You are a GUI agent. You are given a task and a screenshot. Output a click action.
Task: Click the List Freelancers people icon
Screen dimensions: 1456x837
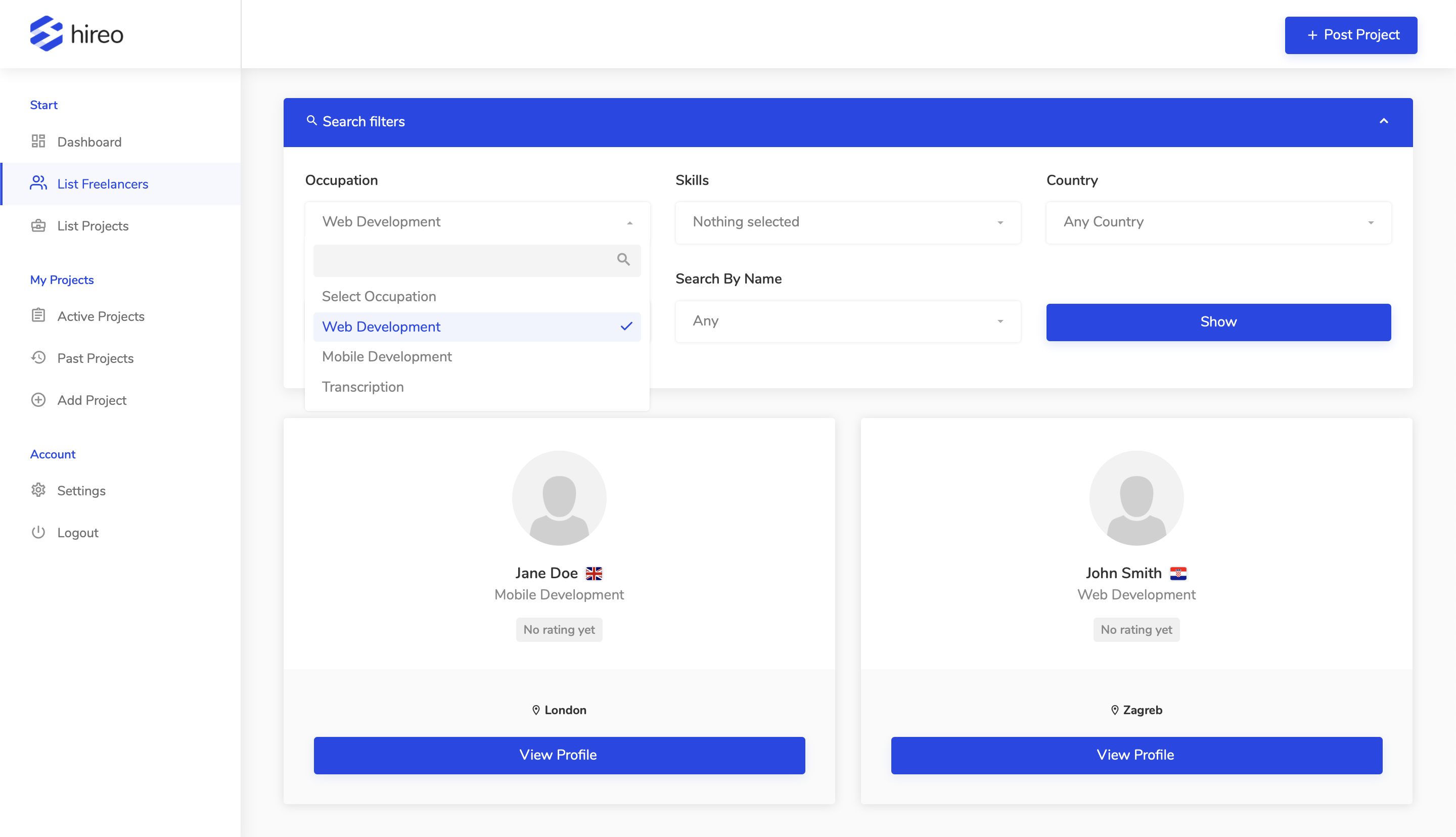pyautogui.click(x=38, y=183)
